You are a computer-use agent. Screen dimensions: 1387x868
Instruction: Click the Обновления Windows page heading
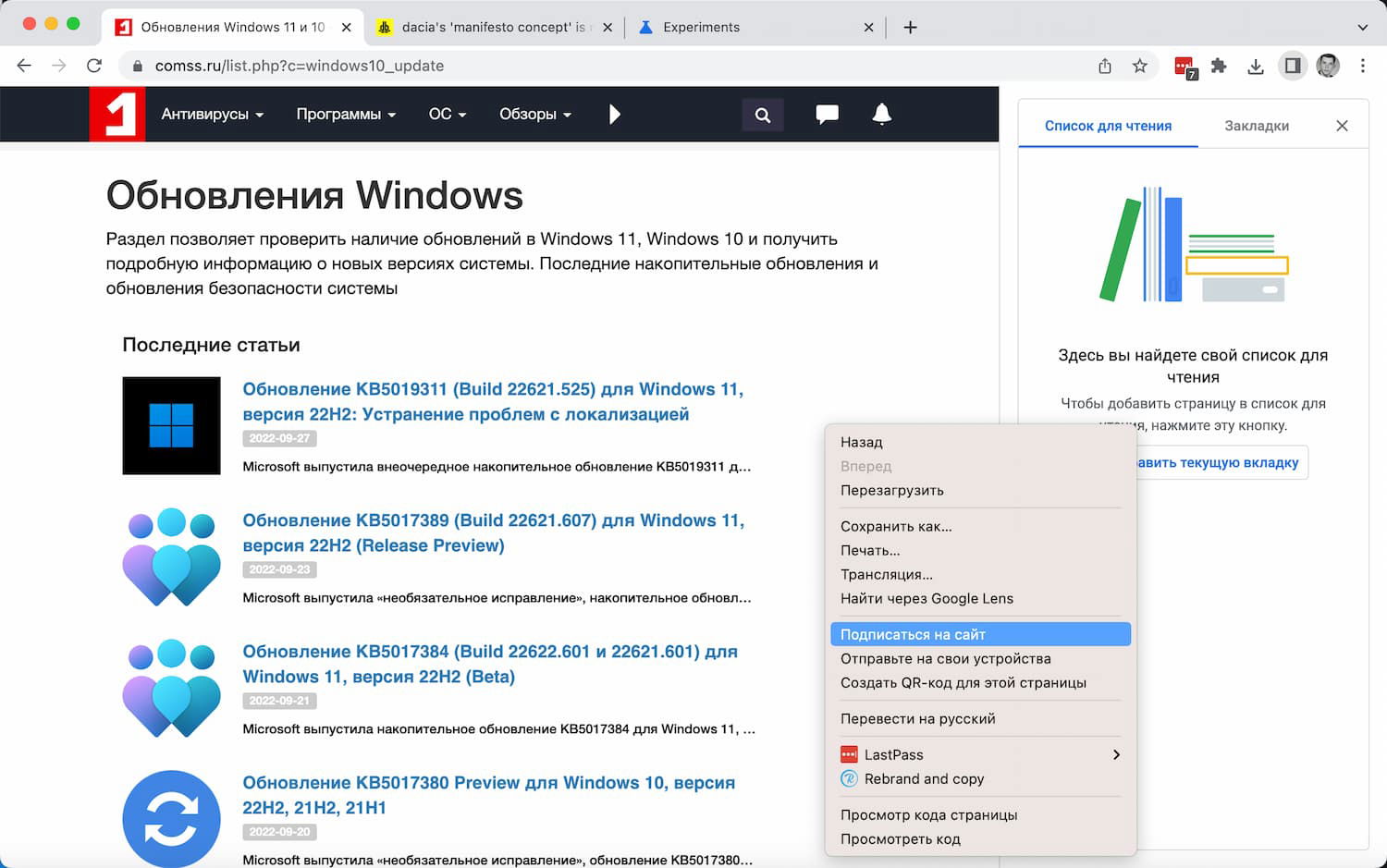(x=314, y=196)
